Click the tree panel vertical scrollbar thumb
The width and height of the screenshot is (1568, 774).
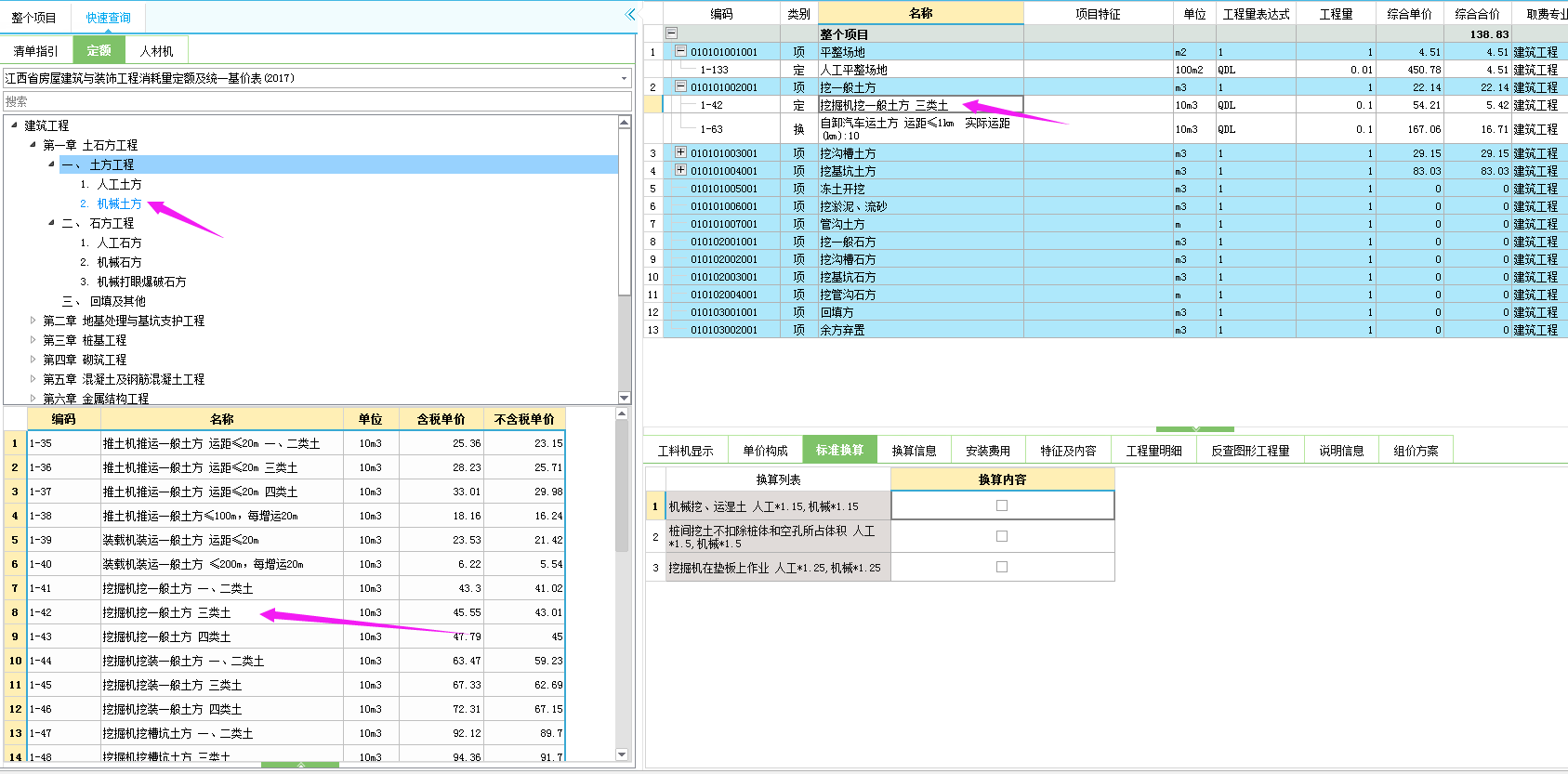pos(624,214)
